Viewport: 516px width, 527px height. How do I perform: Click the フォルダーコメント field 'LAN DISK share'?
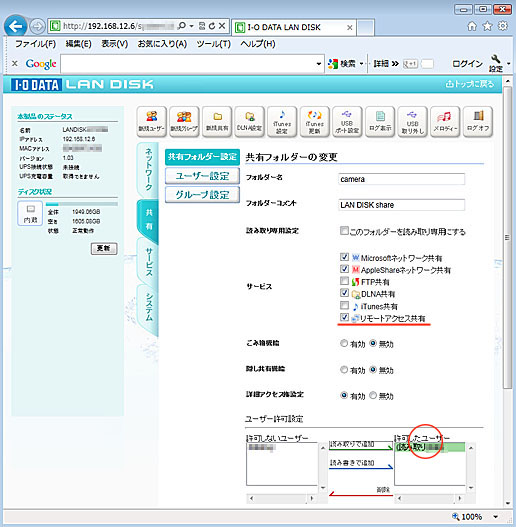(x=401, y=205)
